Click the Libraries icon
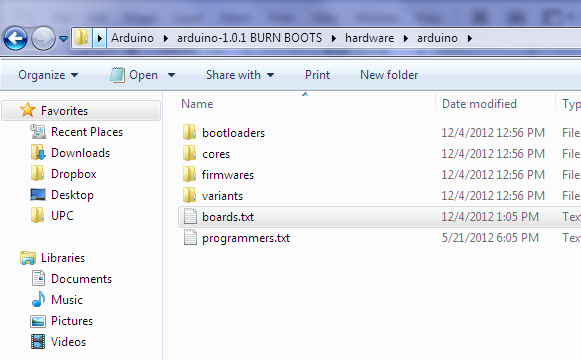 point(28,258)
